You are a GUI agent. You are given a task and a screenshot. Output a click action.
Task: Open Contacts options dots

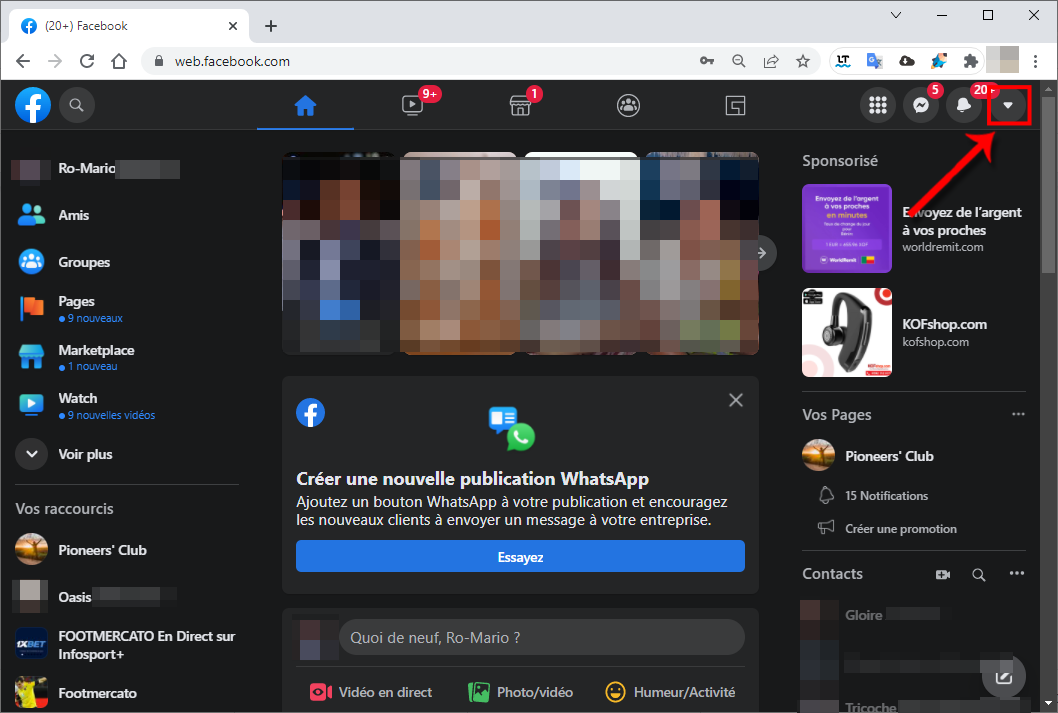click(1017, 573)
